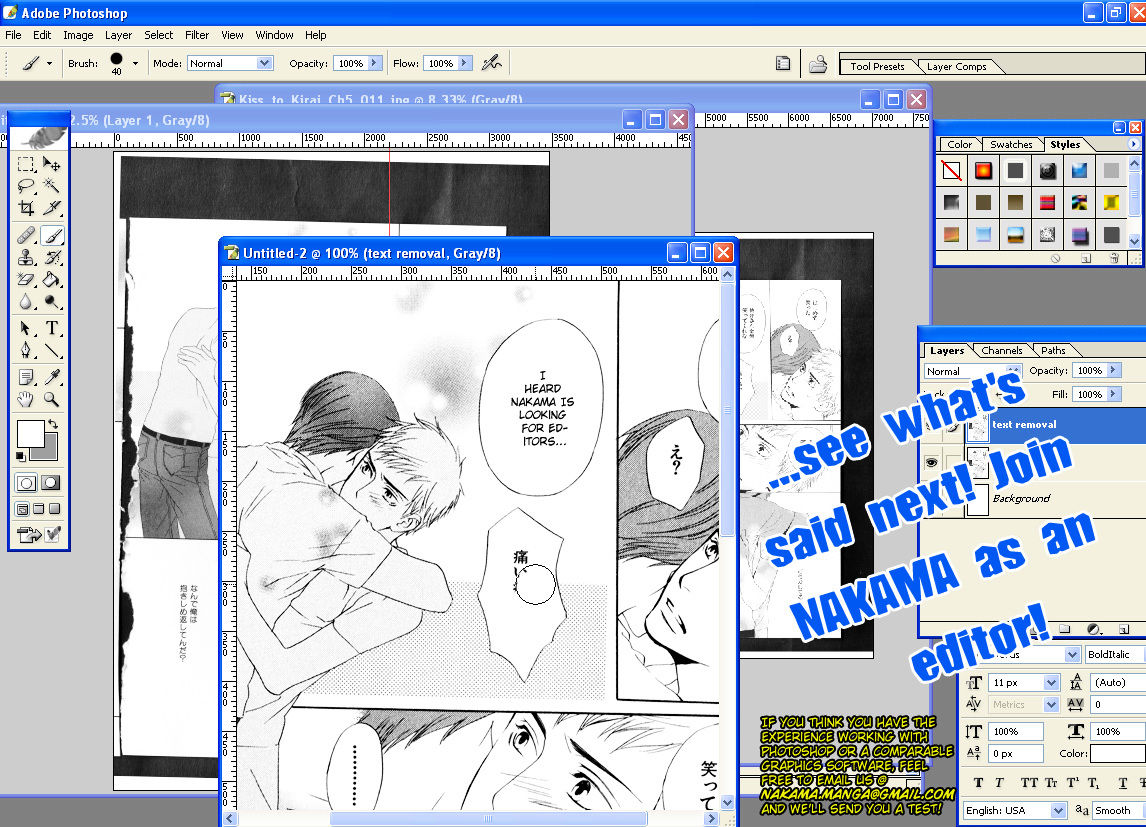This screenshot has height=827, width=1146.
Task: Open the Tool Presets tab
Action: pyautogui.click(x=877, y=66)
